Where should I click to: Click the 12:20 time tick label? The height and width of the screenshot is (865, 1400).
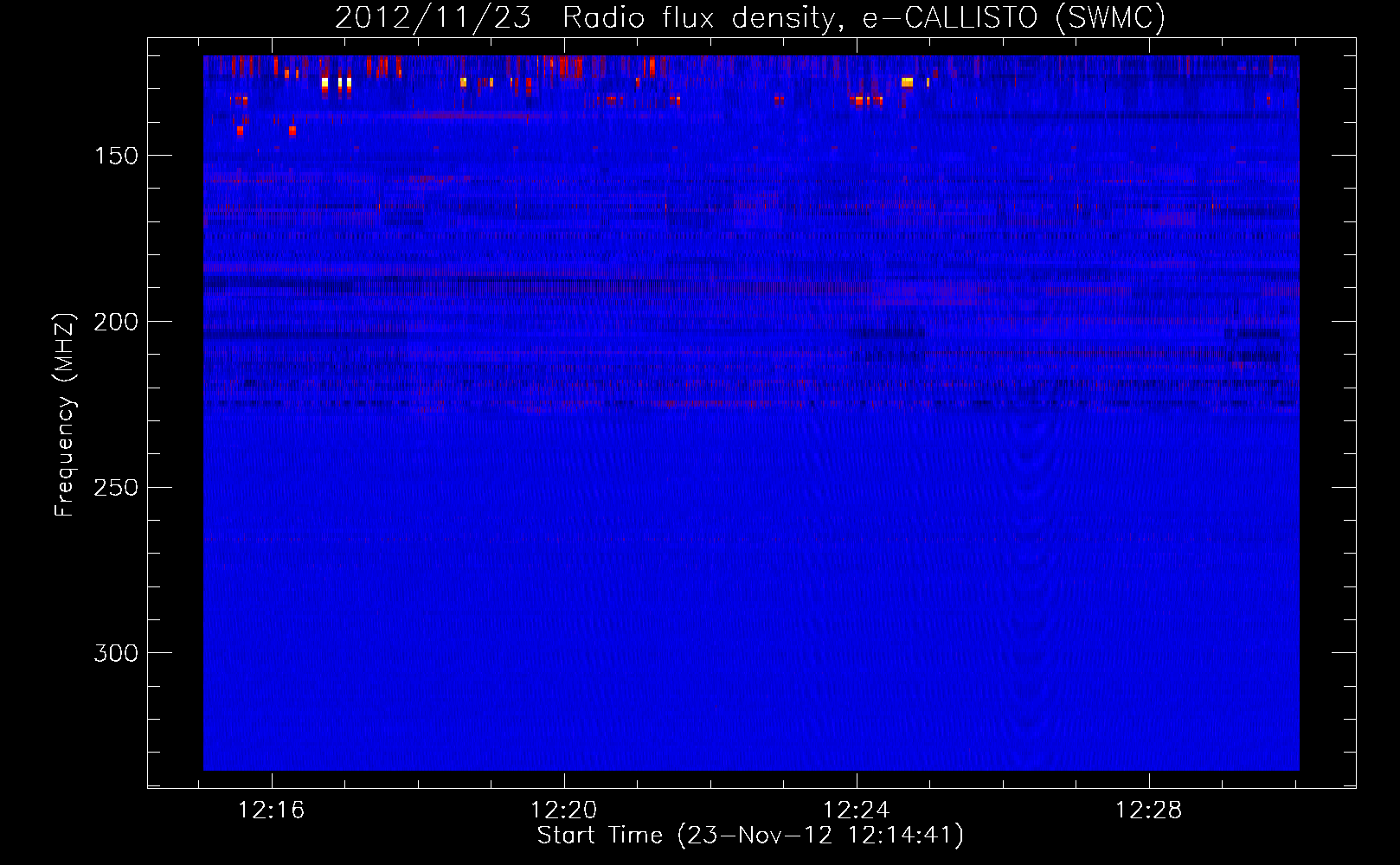(x=564, y=811)
